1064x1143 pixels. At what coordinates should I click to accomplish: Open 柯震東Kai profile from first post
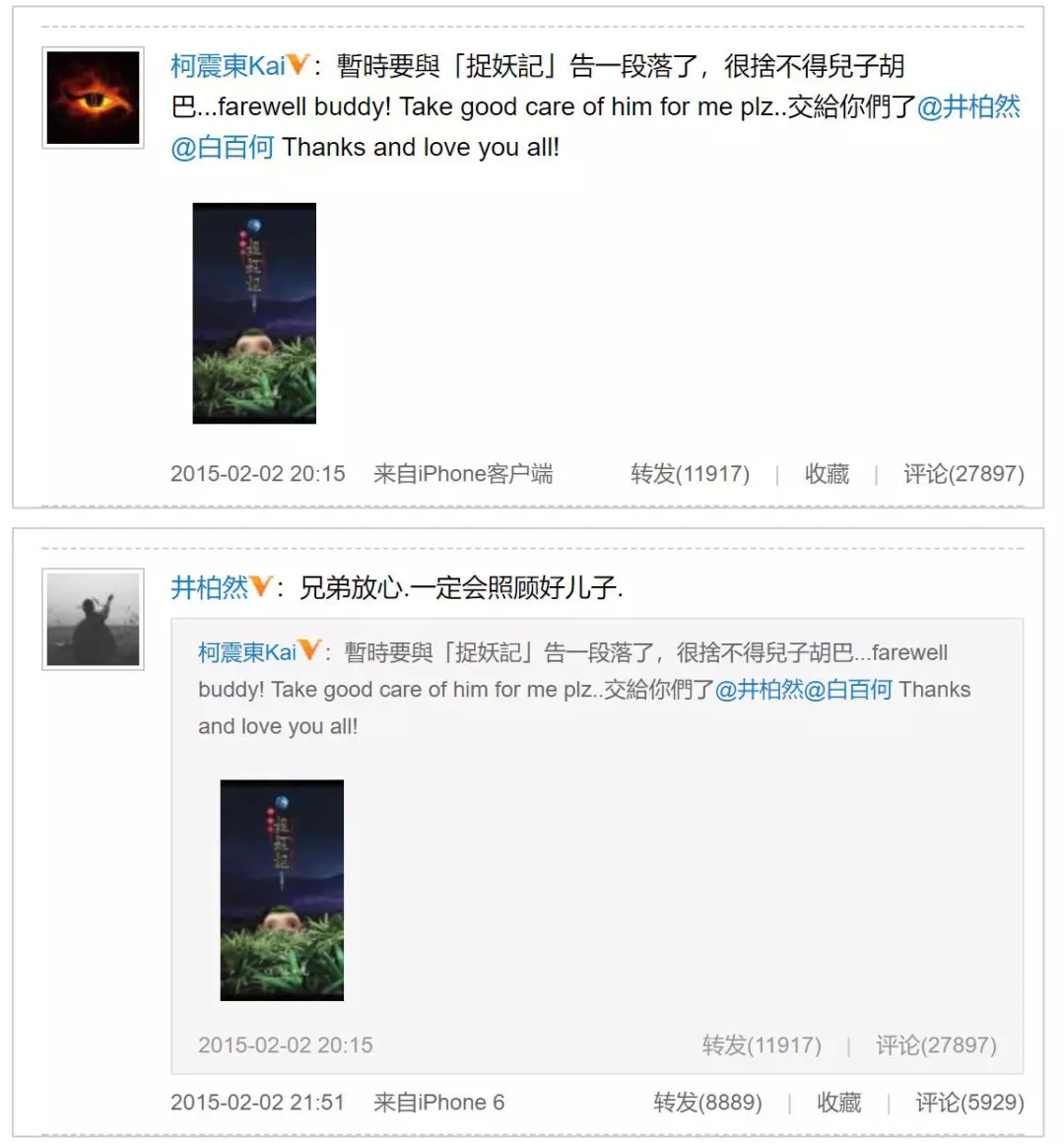pos(229,66)
